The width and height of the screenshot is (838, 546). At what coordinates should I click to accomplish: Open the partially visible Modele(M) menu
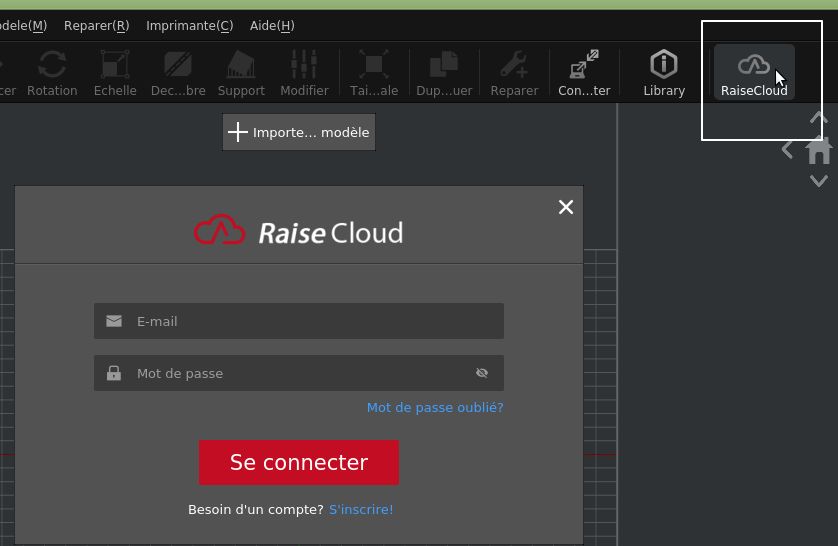(x=23, y=26)
